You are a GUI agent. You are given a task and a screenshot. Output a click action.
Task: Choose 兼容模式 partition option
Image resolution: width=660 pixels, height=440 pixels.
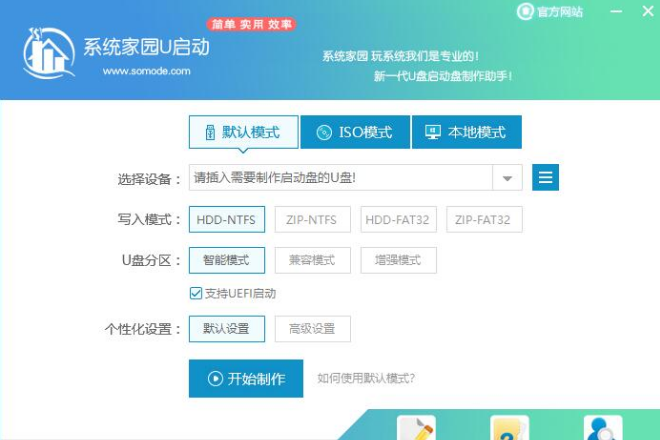312,260
